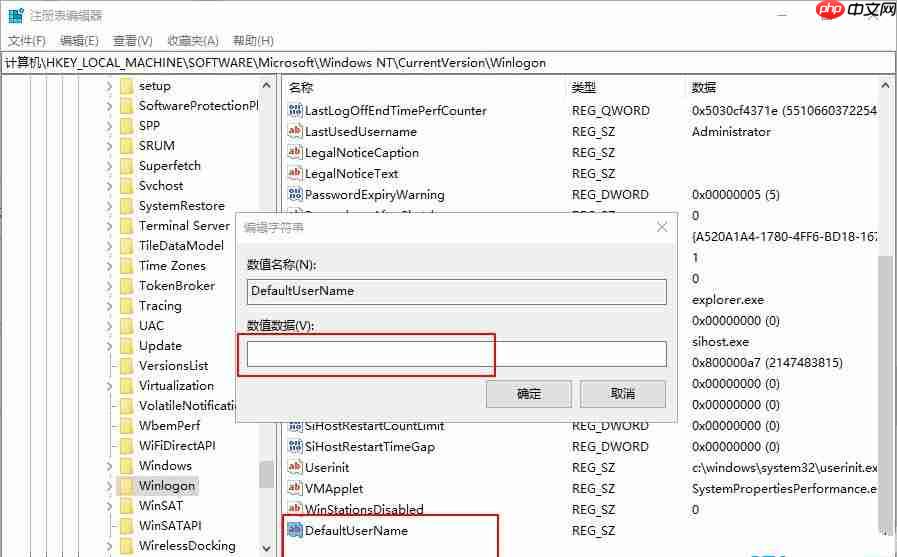
Task: Select the VersionsList tree key
Action: pyautogui.click(x=173, y=366)
